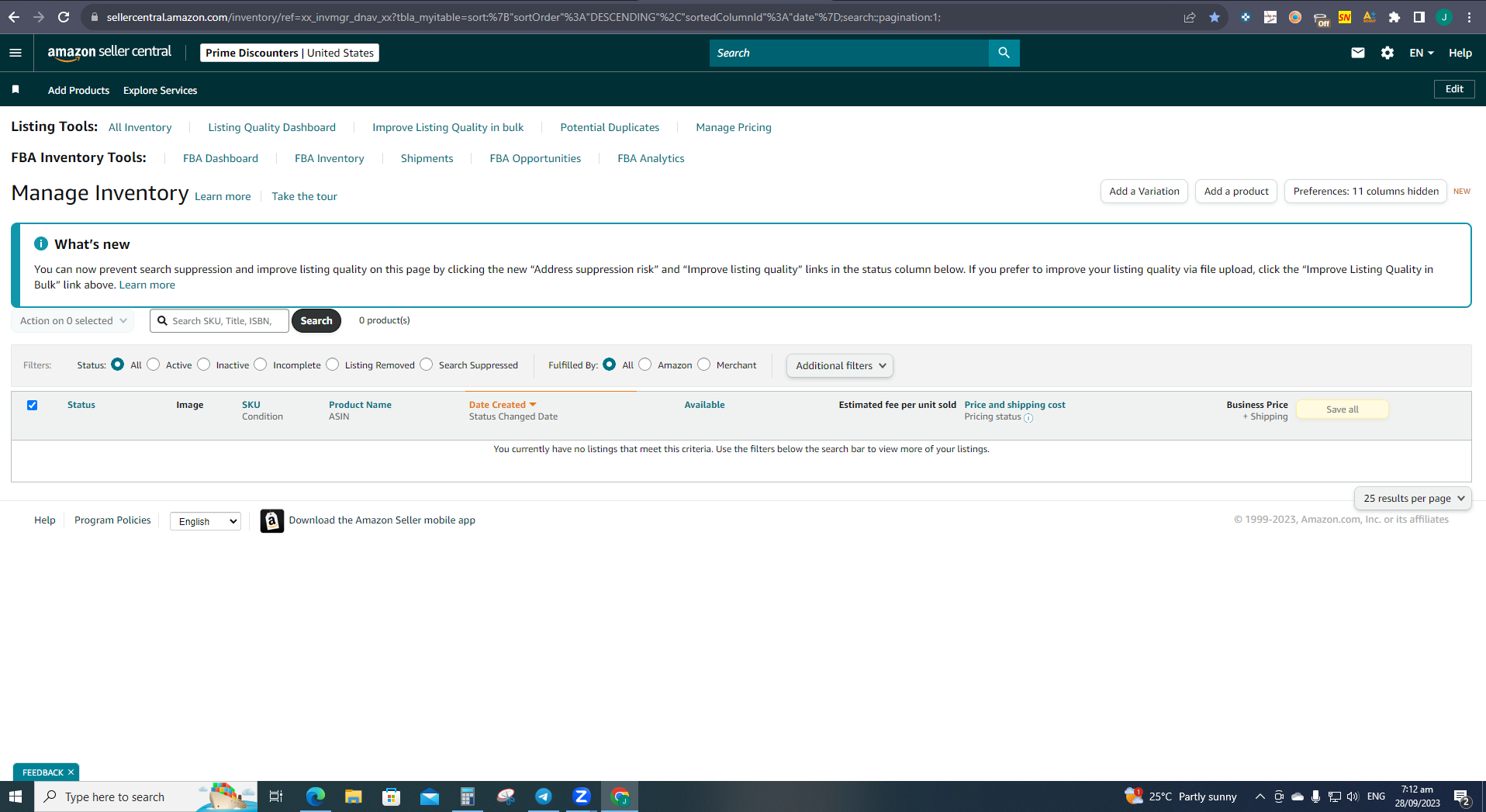Click the Amazon Seller Central logo
This screenshot has width=1486, height=812.
[x=109, y=52]
